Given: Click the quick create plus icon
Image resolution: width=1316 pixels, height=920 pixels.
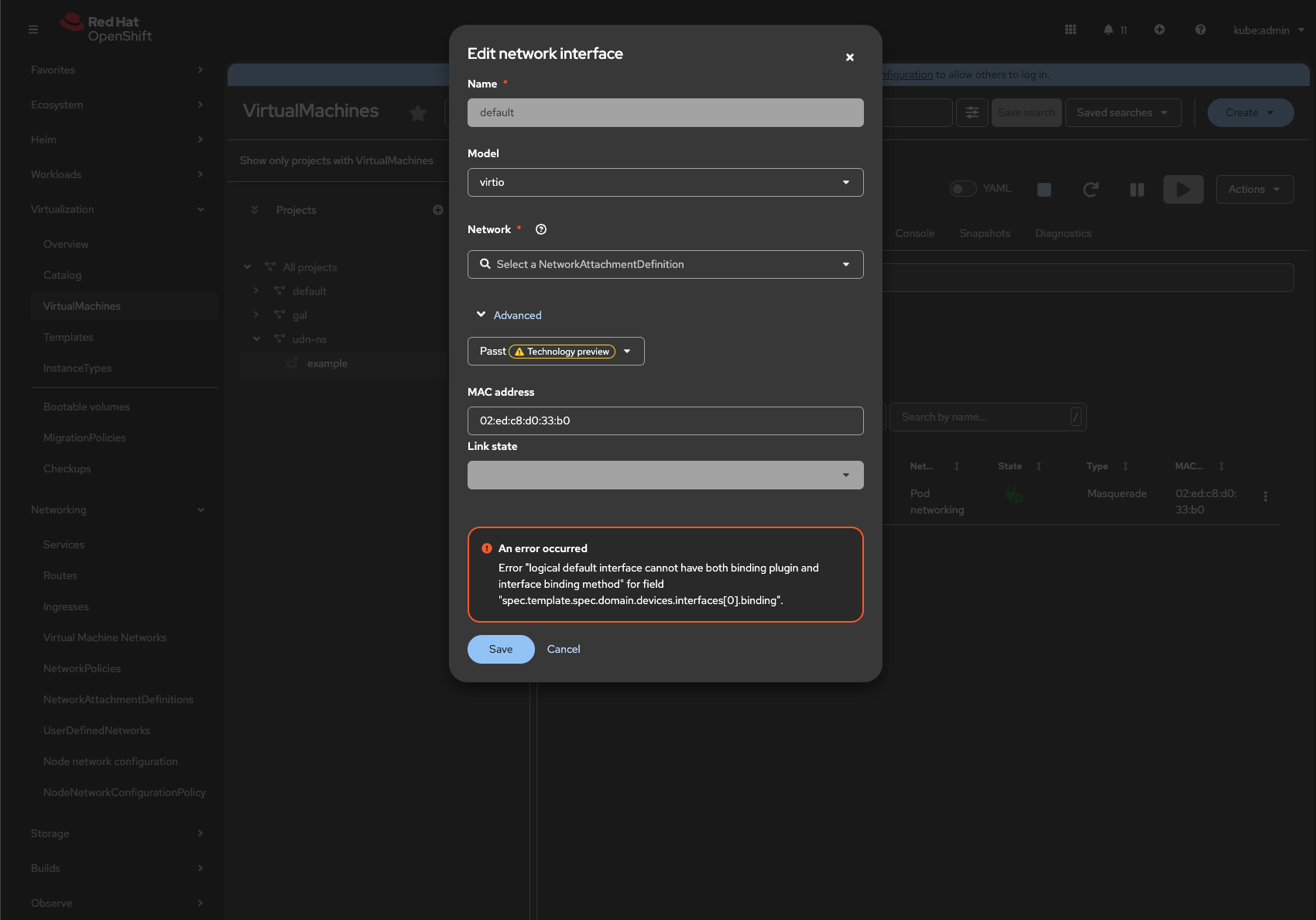Looking at the screenshot, I should [1160, 29].
